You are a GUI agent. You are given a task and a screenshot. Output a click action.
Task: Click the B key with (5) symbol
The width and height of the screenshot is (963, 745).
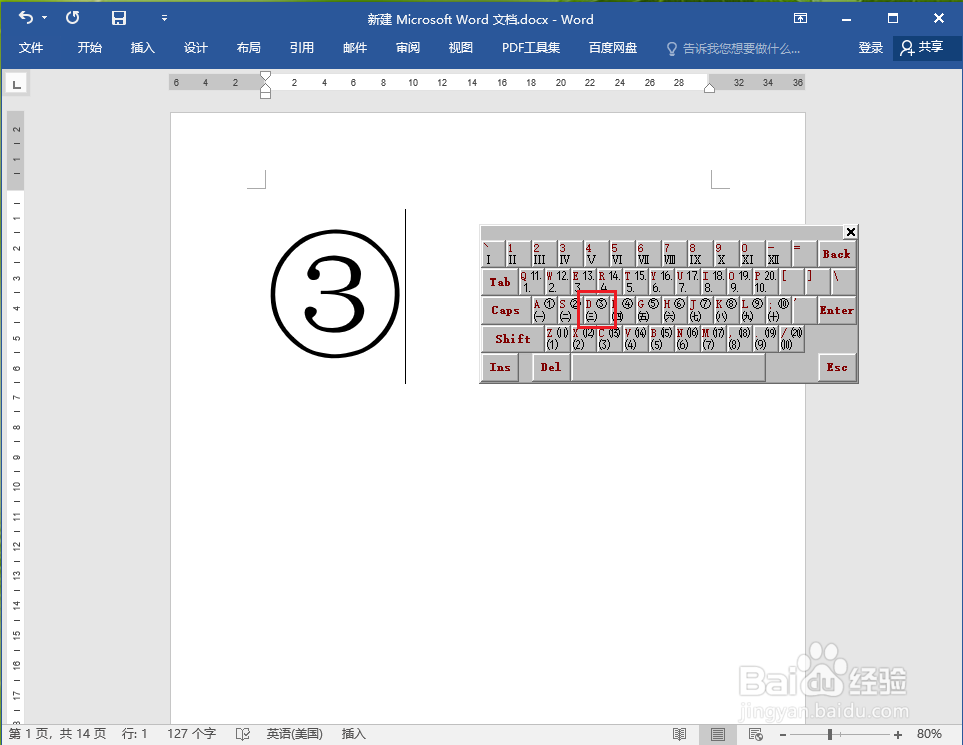(x=661, y=338)
